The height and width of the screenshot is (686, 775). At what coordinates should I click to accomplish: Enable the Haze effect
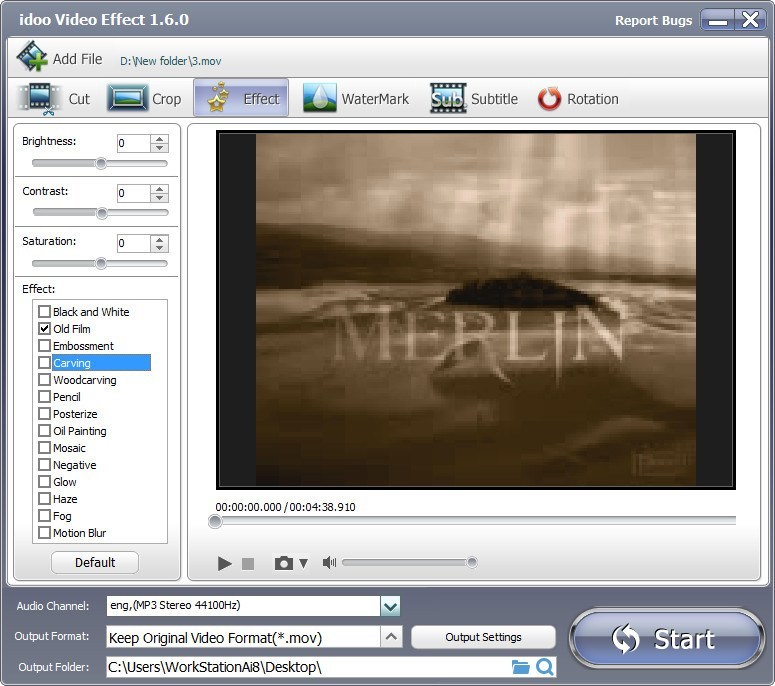coord(44,498)
